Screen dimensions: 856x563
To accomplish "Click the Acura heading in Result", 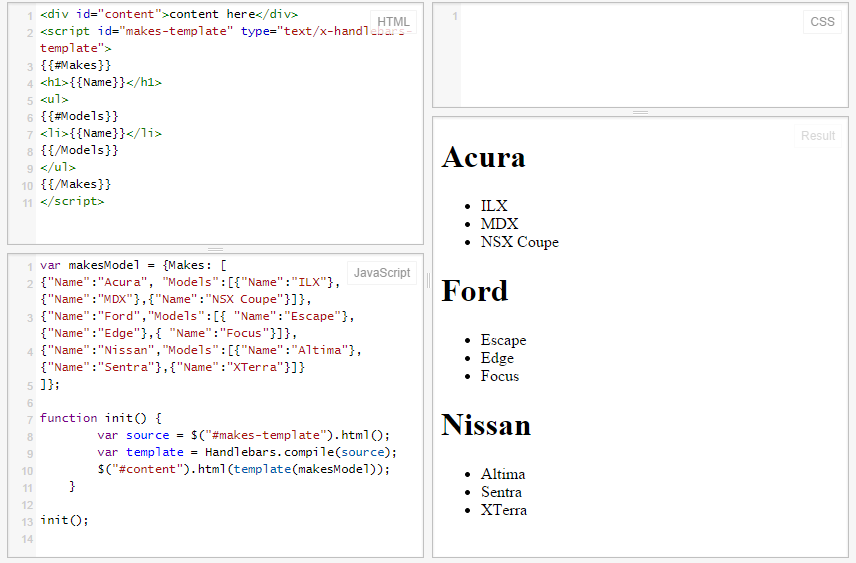I will coord(483,157).
